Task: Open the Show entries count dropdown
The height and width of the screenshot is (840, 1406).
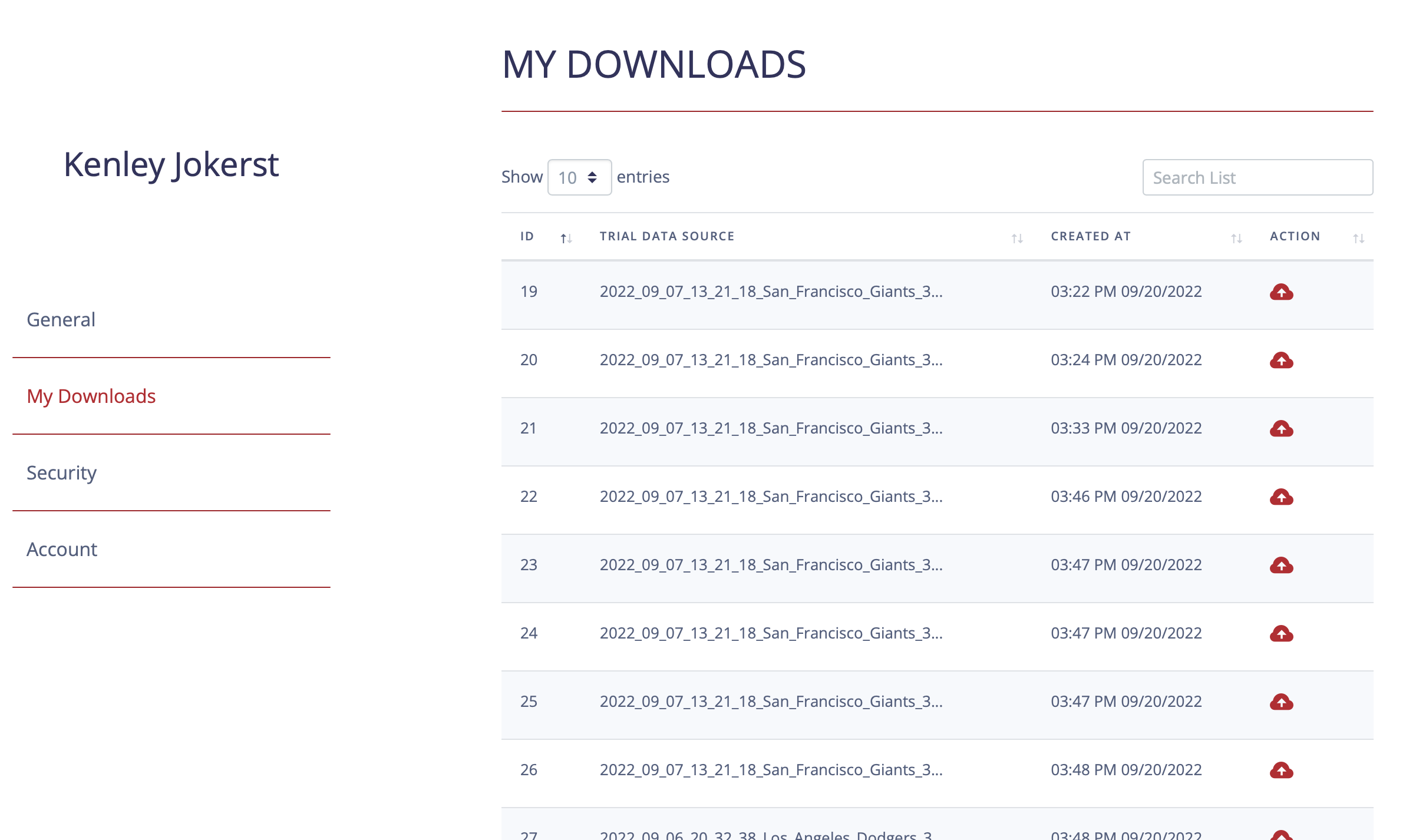Action: pyautogui.click(x=579, y=177)
